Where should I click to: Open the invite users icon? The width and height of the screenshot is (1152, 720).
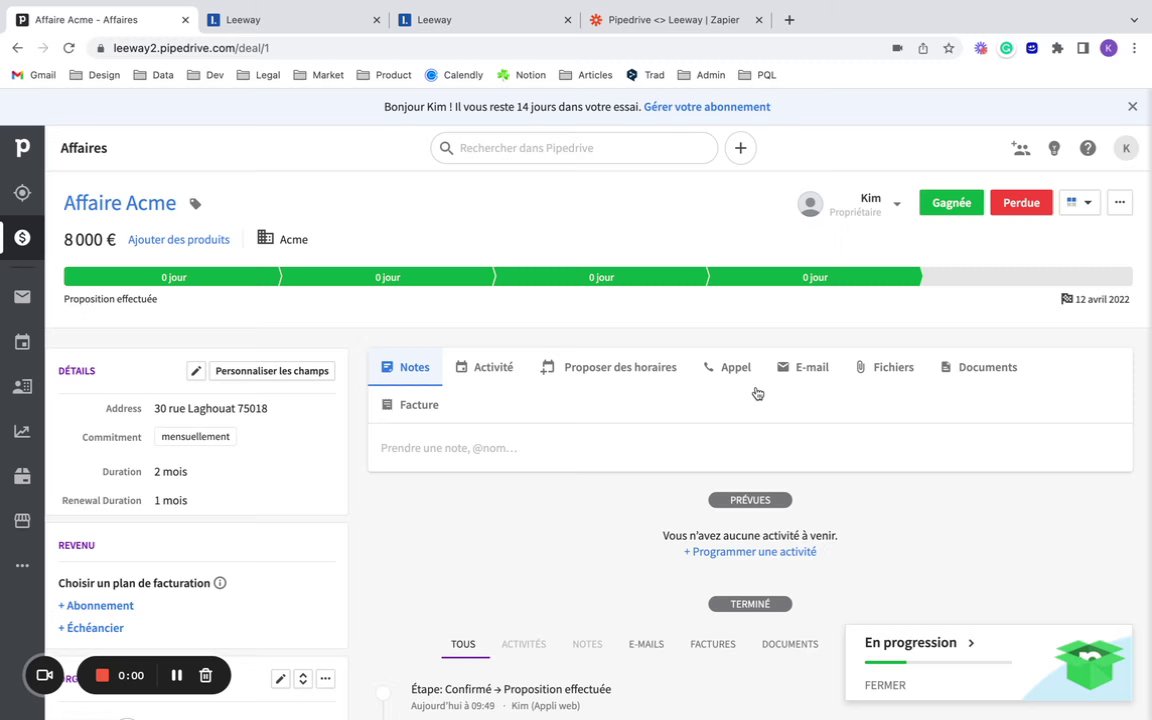point(1020,148)
